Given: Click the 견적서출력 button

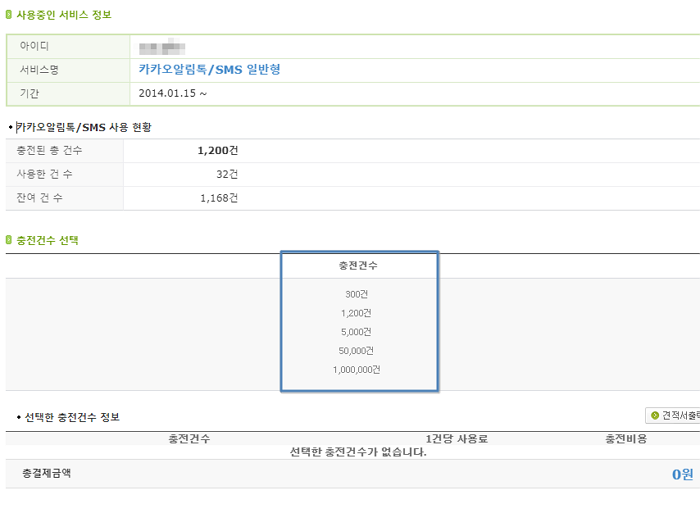Looking at the screenshot, I should point(673,415).
